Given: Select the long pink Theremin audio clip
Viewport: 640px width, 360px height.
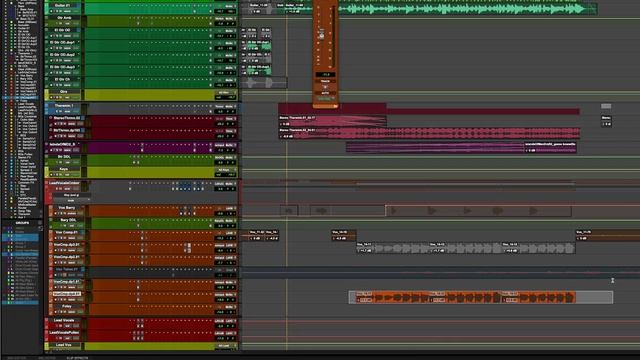Looking at the screenshot, I should pyautogui.click(x=430, y=133).
